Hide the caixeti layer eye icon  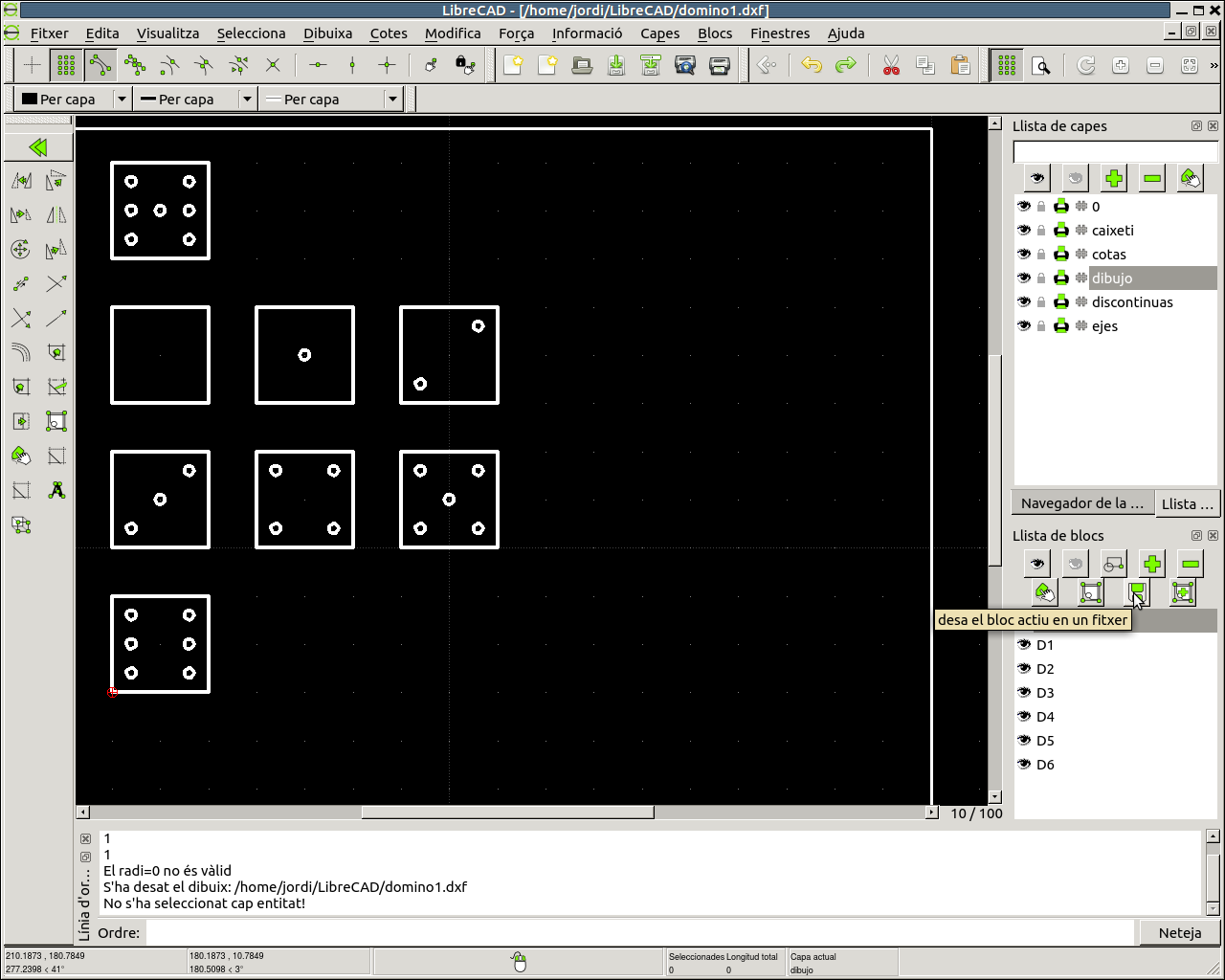1024,230
